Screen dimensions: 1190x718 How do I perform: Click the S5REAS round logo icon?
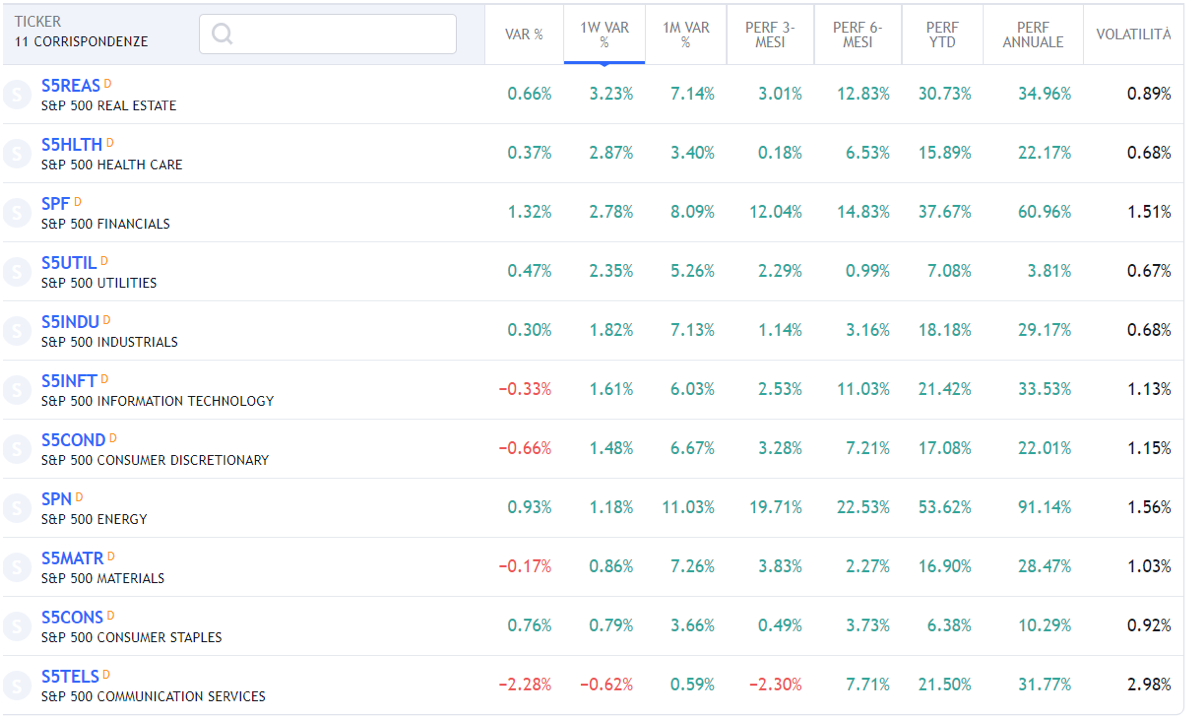[17, 95]
